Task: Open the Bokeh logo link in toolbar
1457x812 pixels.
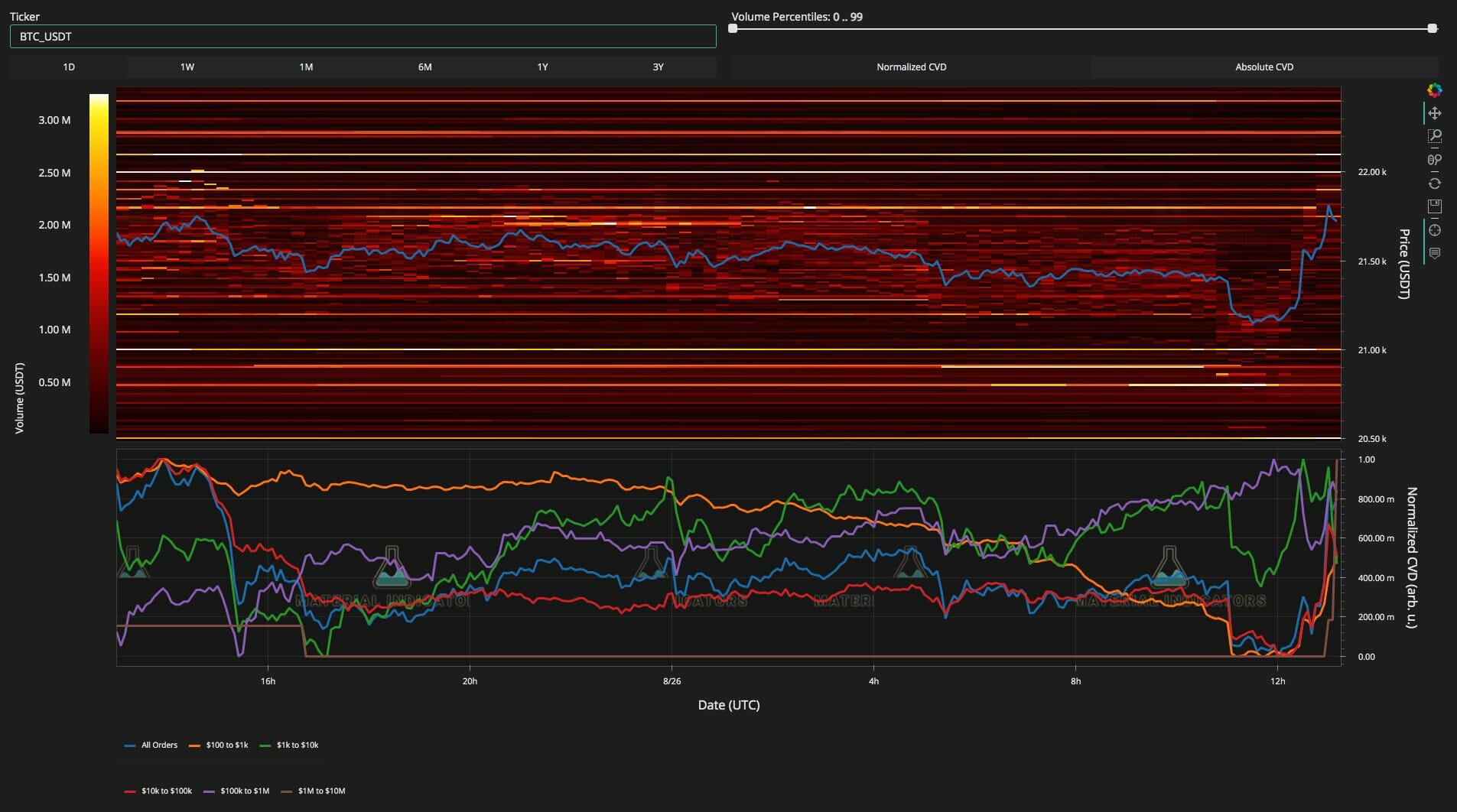Action: 1434,90
